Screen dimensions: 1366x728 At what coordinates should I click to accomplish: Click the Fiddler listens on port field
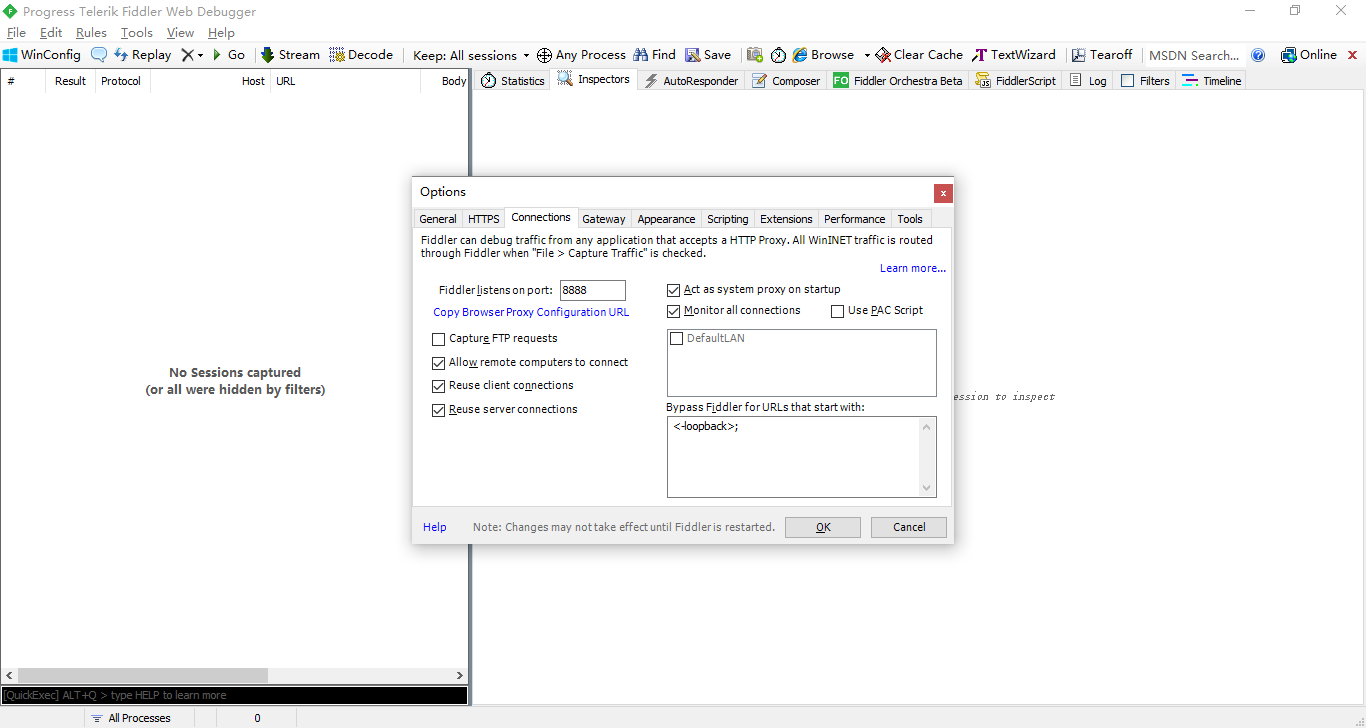click(593, 290)
